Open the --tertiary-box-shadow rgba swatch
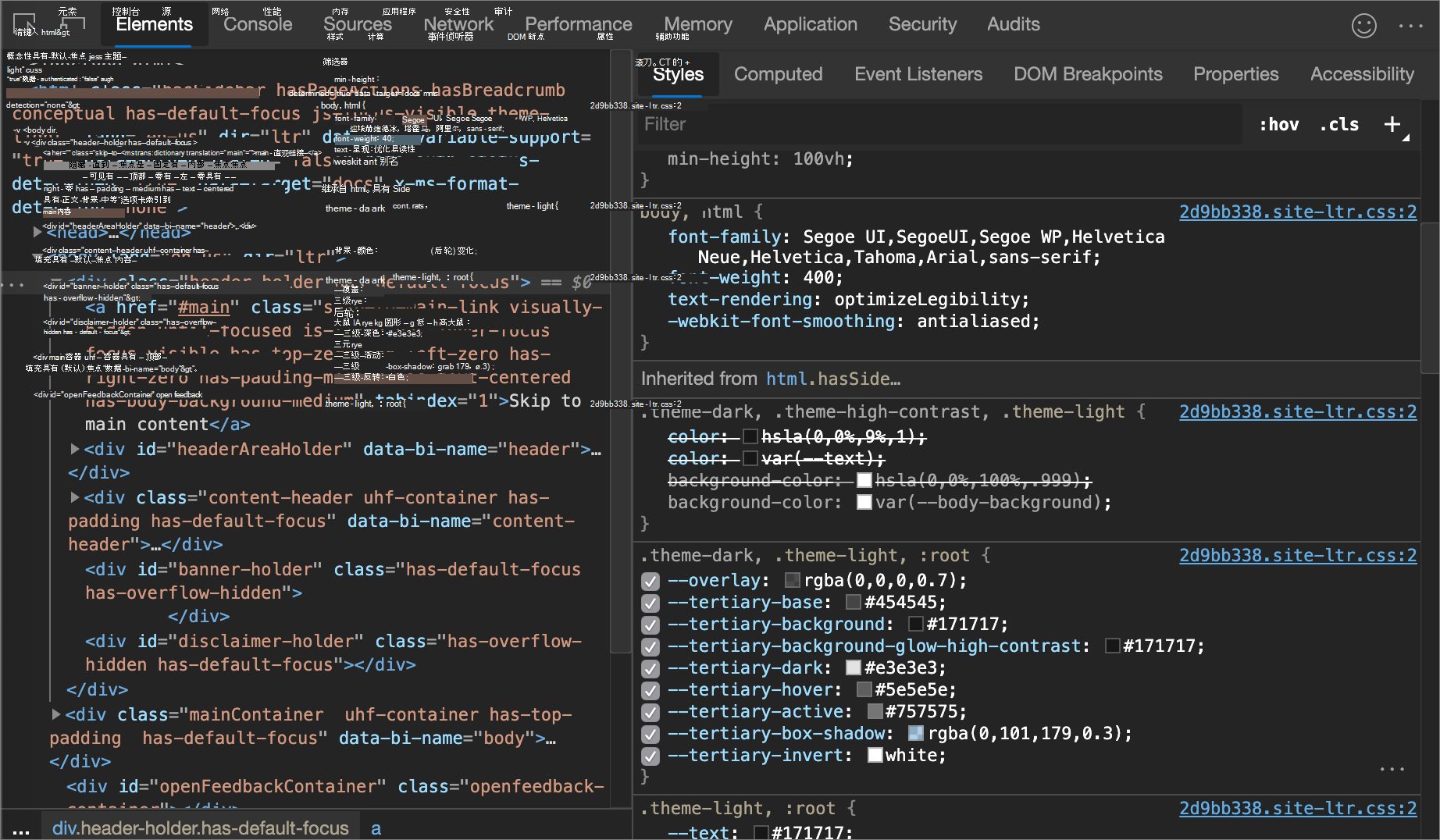Screen dimensions: 1440x840 (916, 733)
